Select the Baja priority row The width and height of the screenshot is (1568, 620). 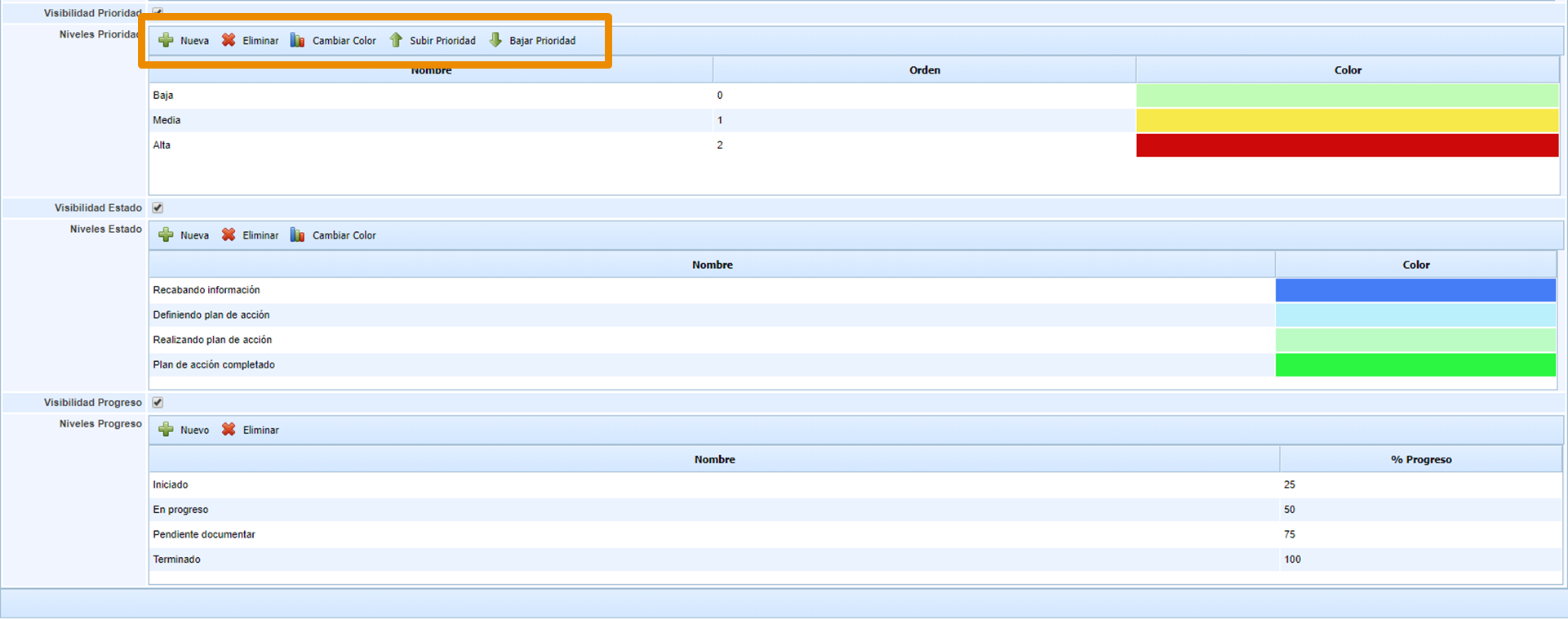[x=163, y=96]
